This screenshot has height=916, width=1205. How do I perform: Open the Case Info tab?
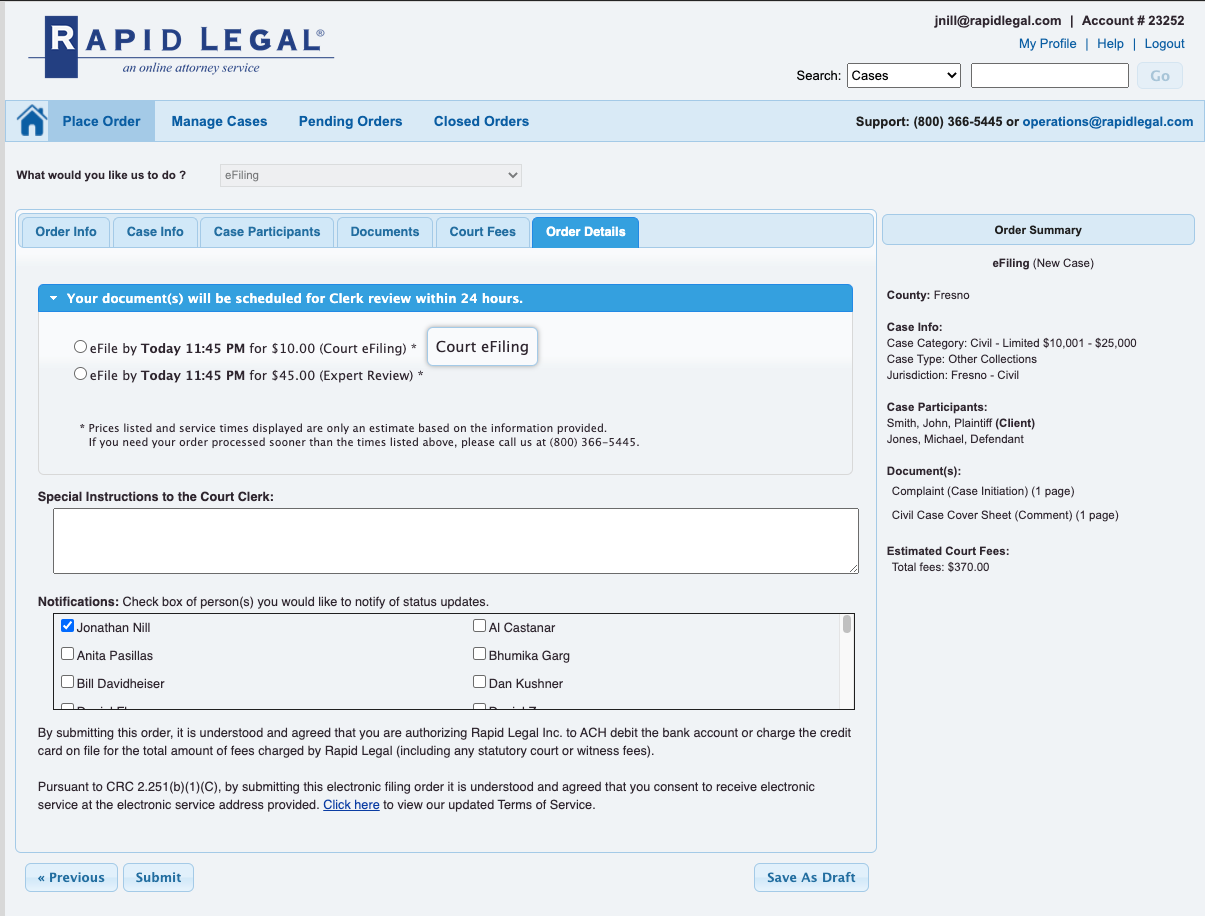coord(155,232)
